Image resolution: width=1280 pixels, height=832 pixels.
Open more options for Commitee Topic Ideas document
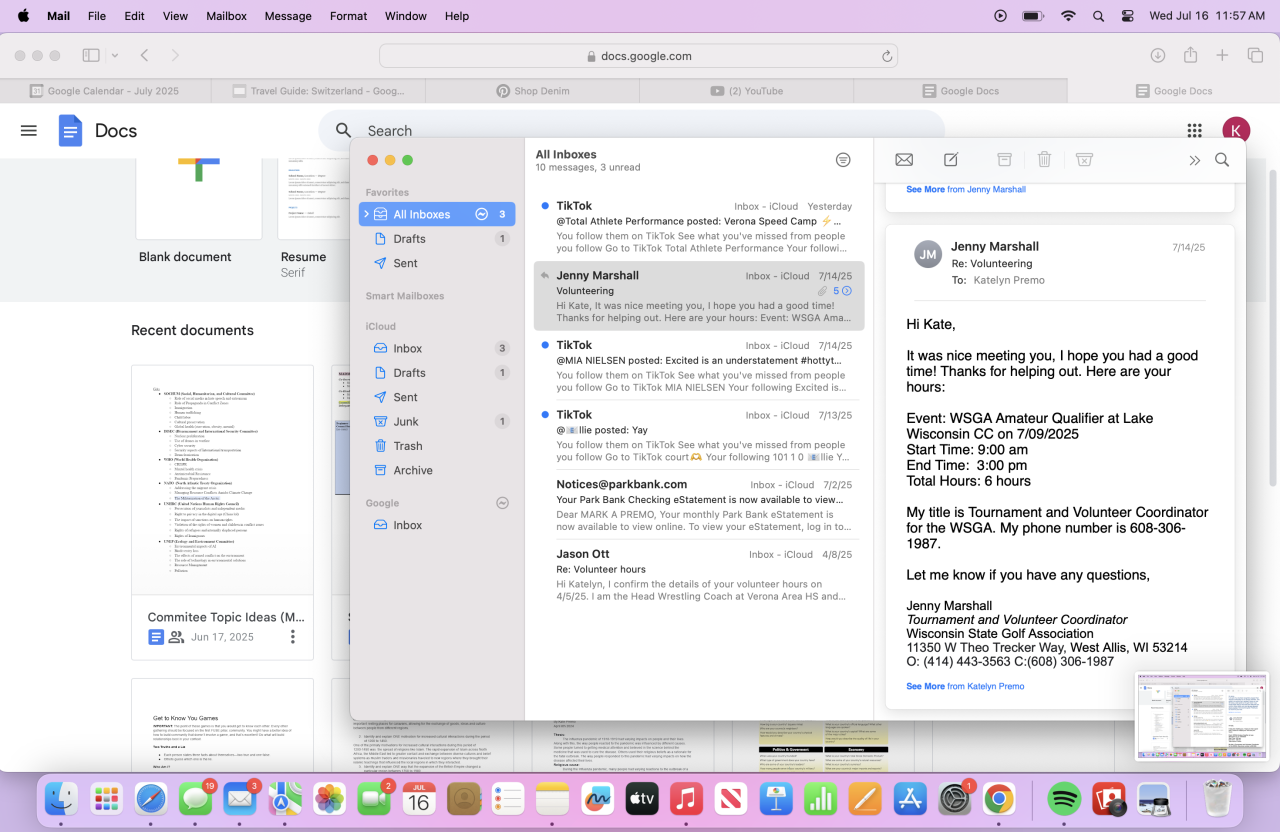(x=293, y=637)
